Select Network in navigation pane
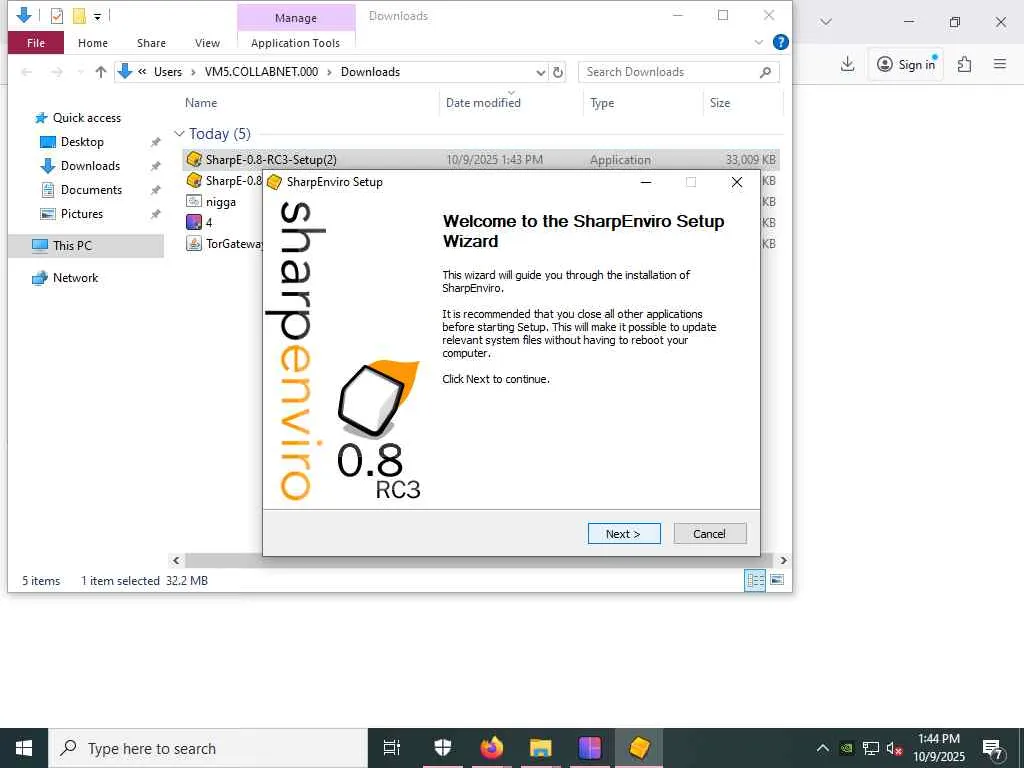 pos(75,278)
